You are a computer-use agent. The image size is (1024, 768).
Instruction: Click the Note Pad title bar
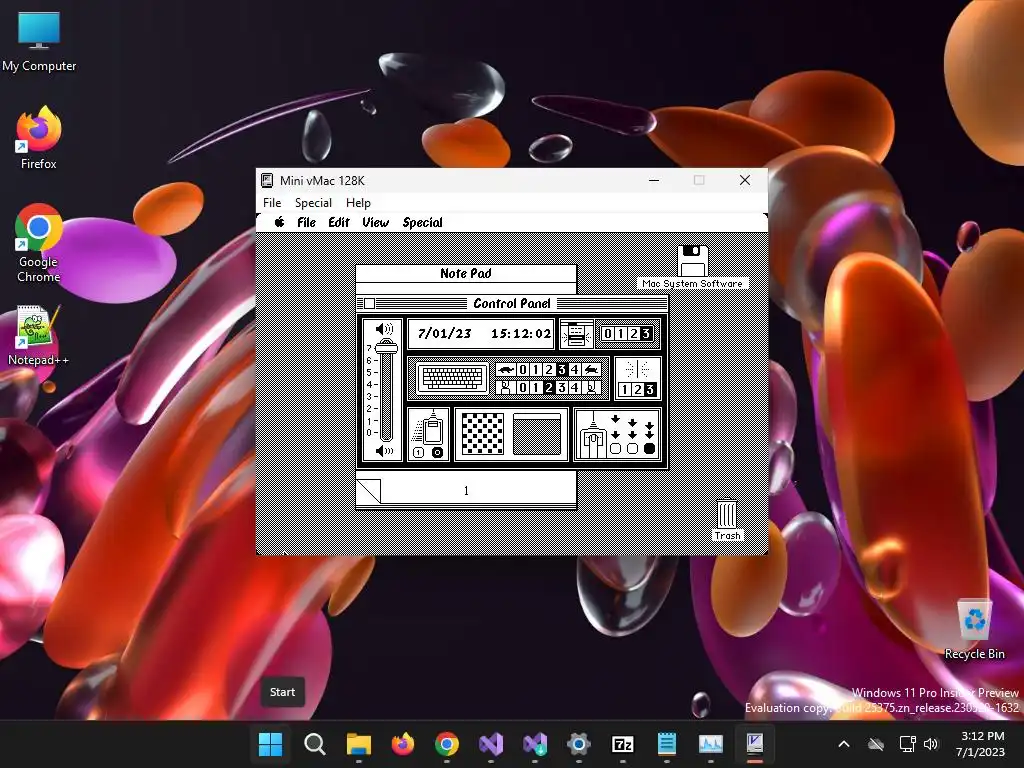(466, 274)
